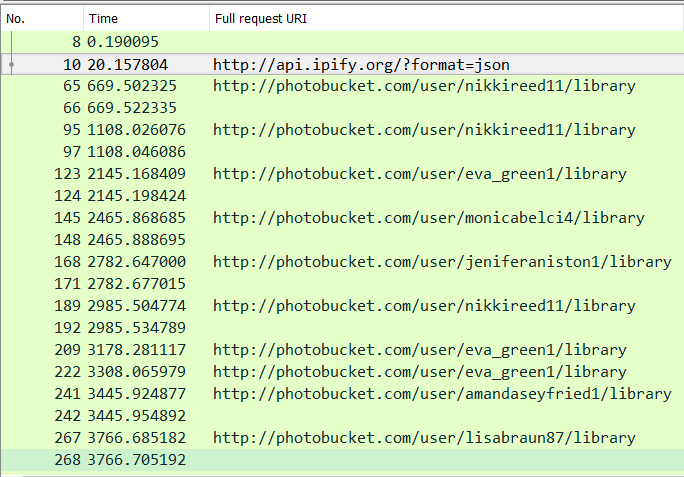The height and width of the screenshot is (477, 684).
Task: Click time value 3445.924877
Action: tap(137, 394)
